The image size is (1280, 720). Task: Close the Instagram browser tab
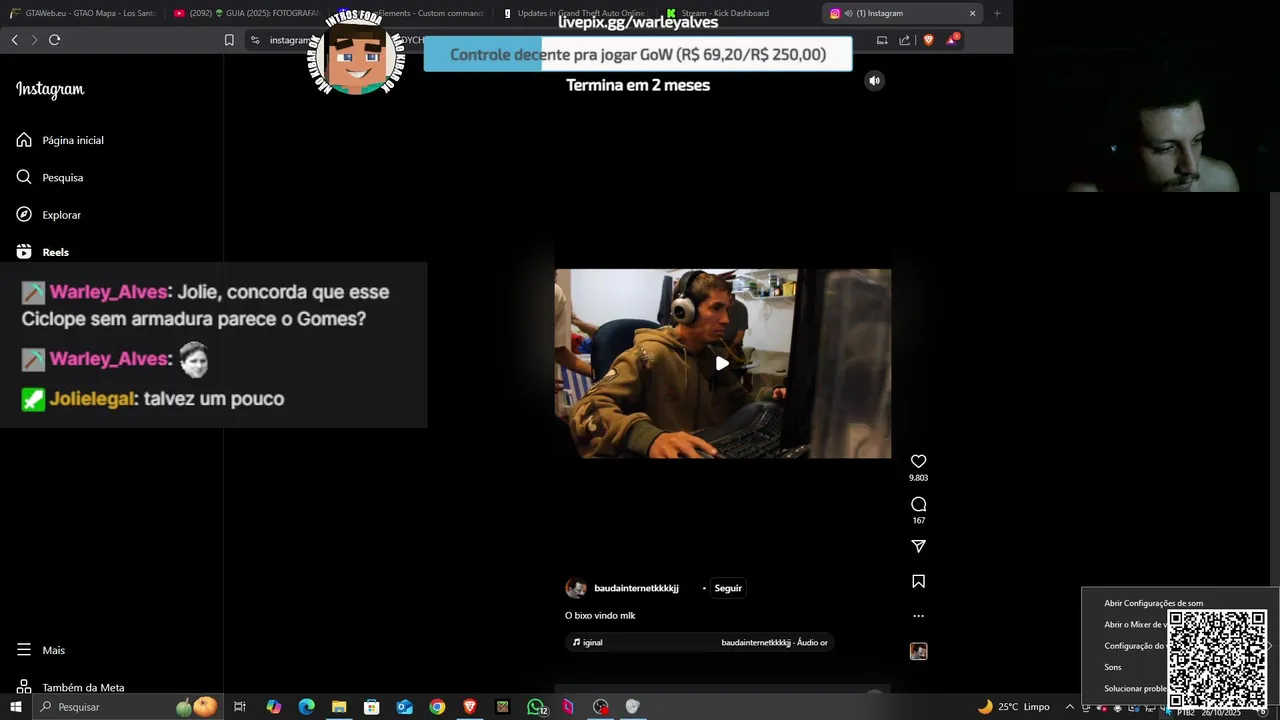(972, 13)
